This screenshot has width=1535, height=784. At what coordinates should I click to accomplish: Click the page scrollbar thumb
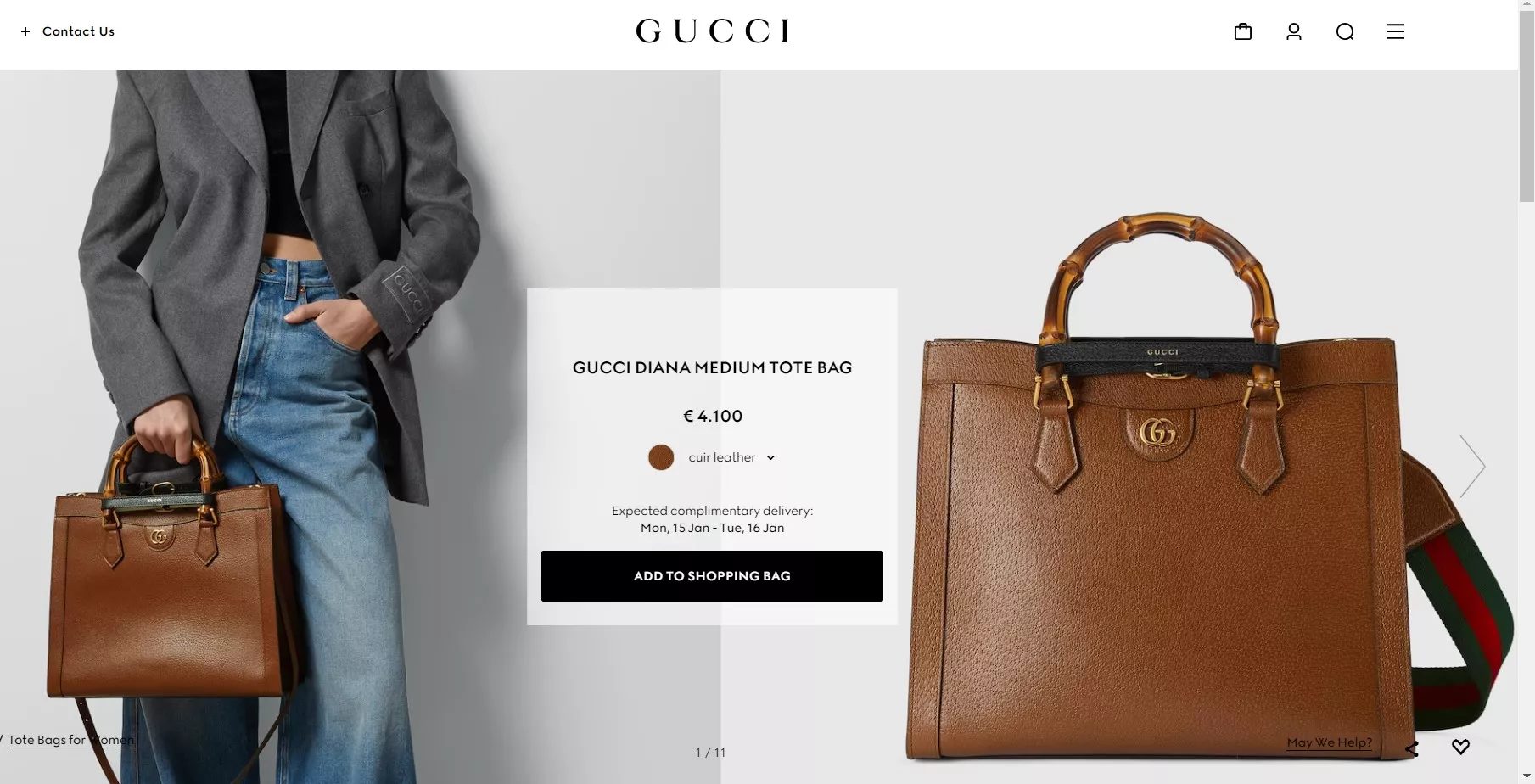coord(1527,102)
